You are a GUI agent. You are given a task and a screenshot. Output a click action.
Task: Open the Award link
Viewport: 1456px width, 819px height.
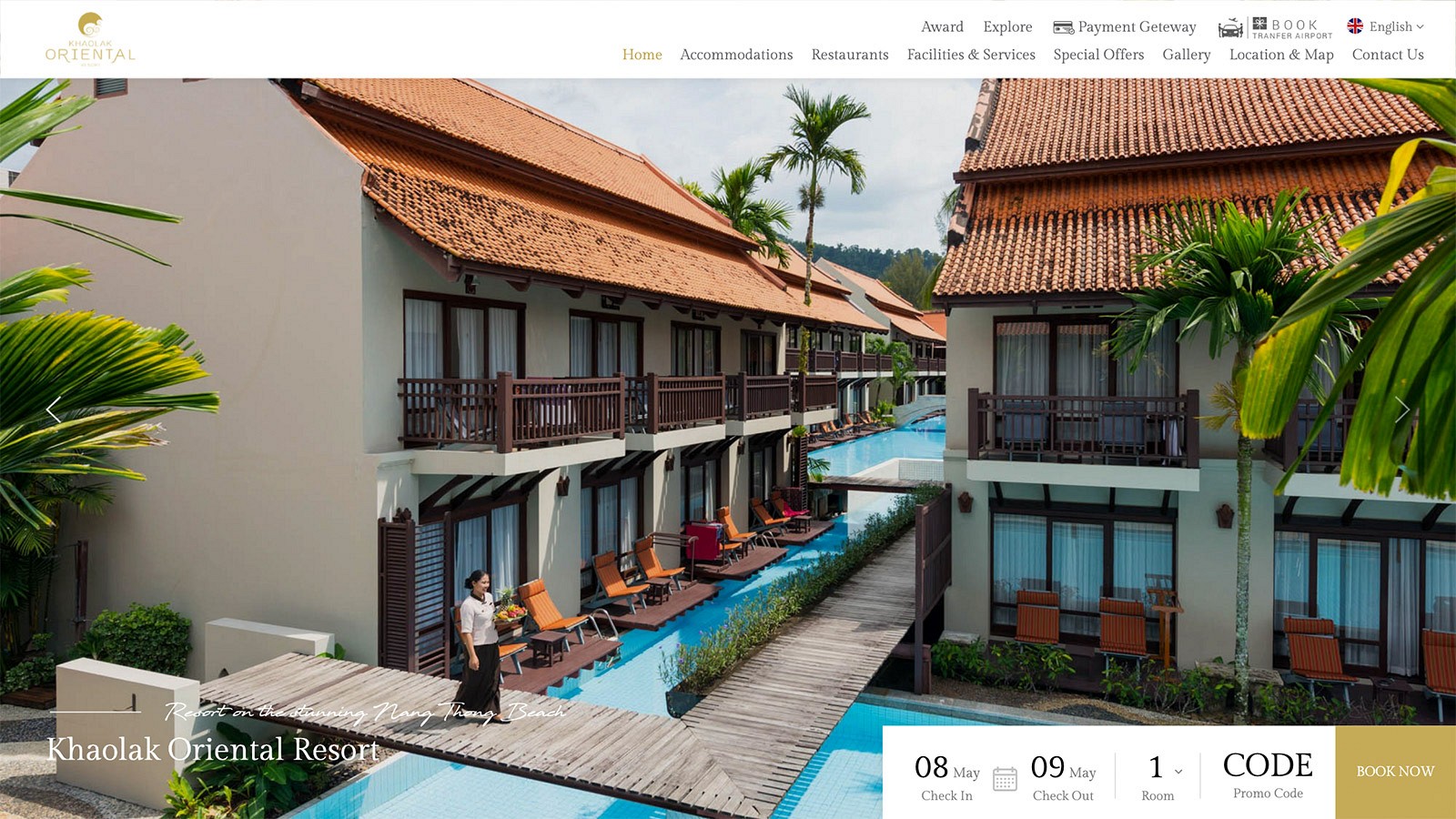(942, 27)
